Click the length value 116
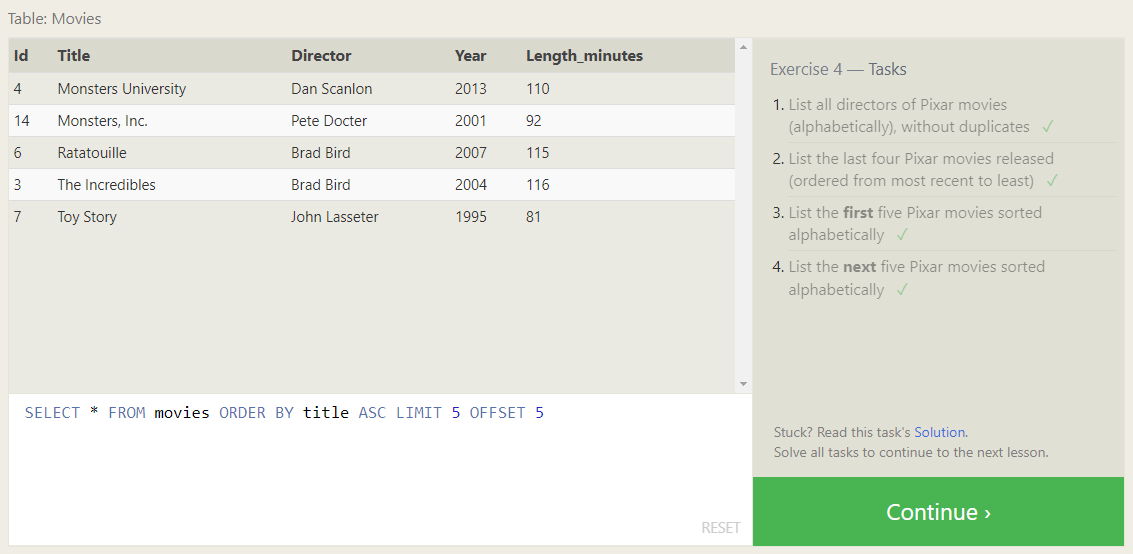This screenshot has height=554, width=1133. pyautogui.click(x=538, y=185)
